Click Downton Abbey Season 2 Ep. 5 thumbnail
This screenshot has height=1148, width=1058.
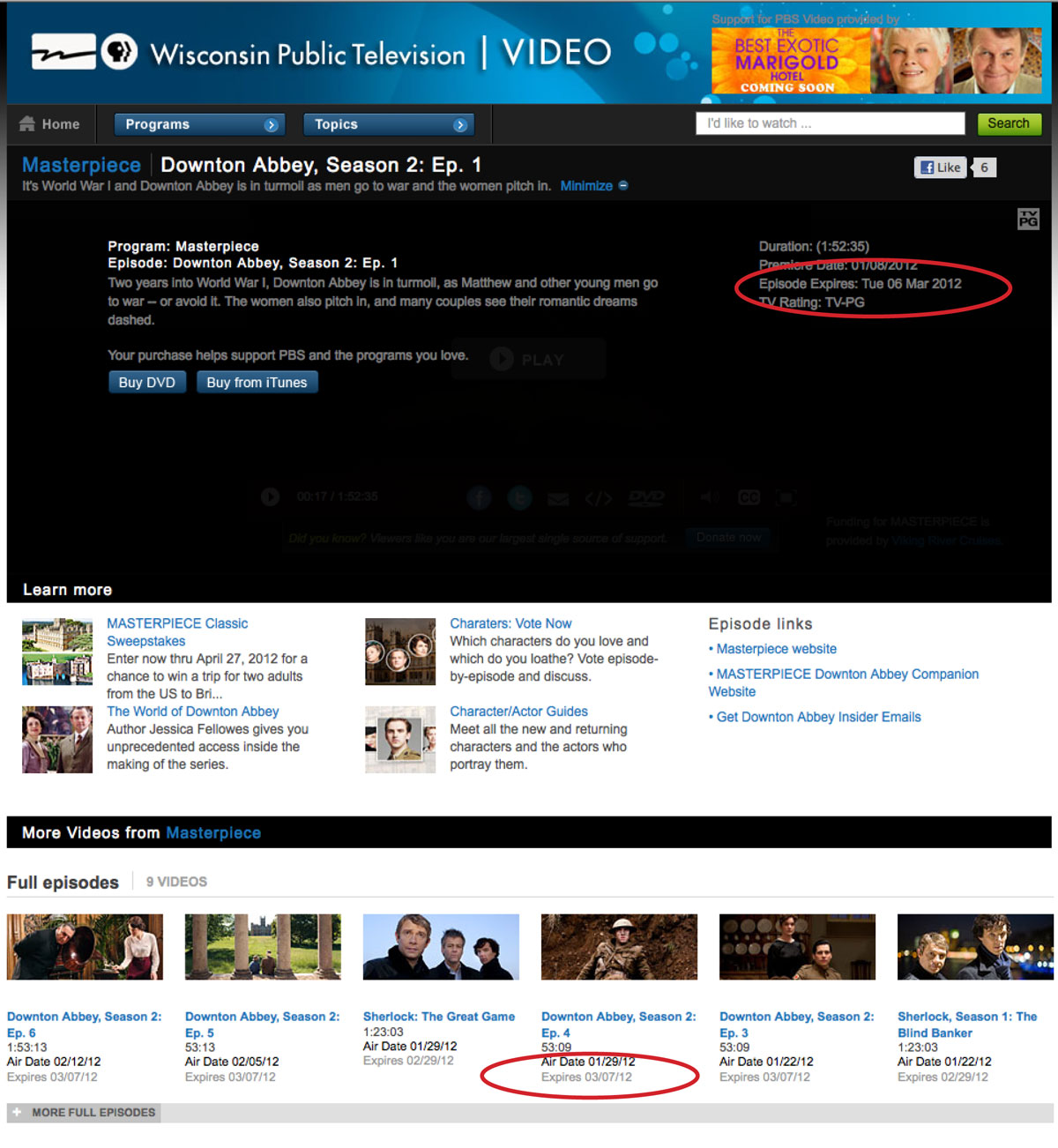click(263, 947)
